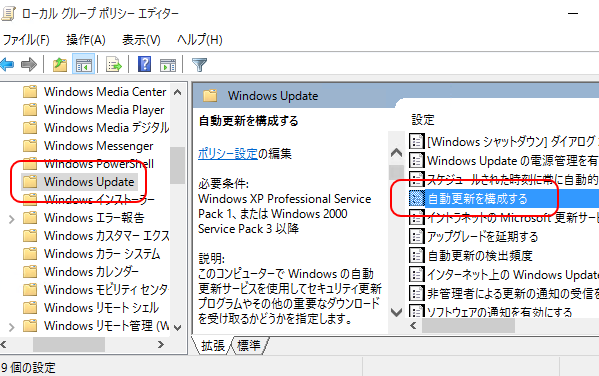Select Windows Update in tree
Screen dimensions: 599x376
click(x=89, y=182)
